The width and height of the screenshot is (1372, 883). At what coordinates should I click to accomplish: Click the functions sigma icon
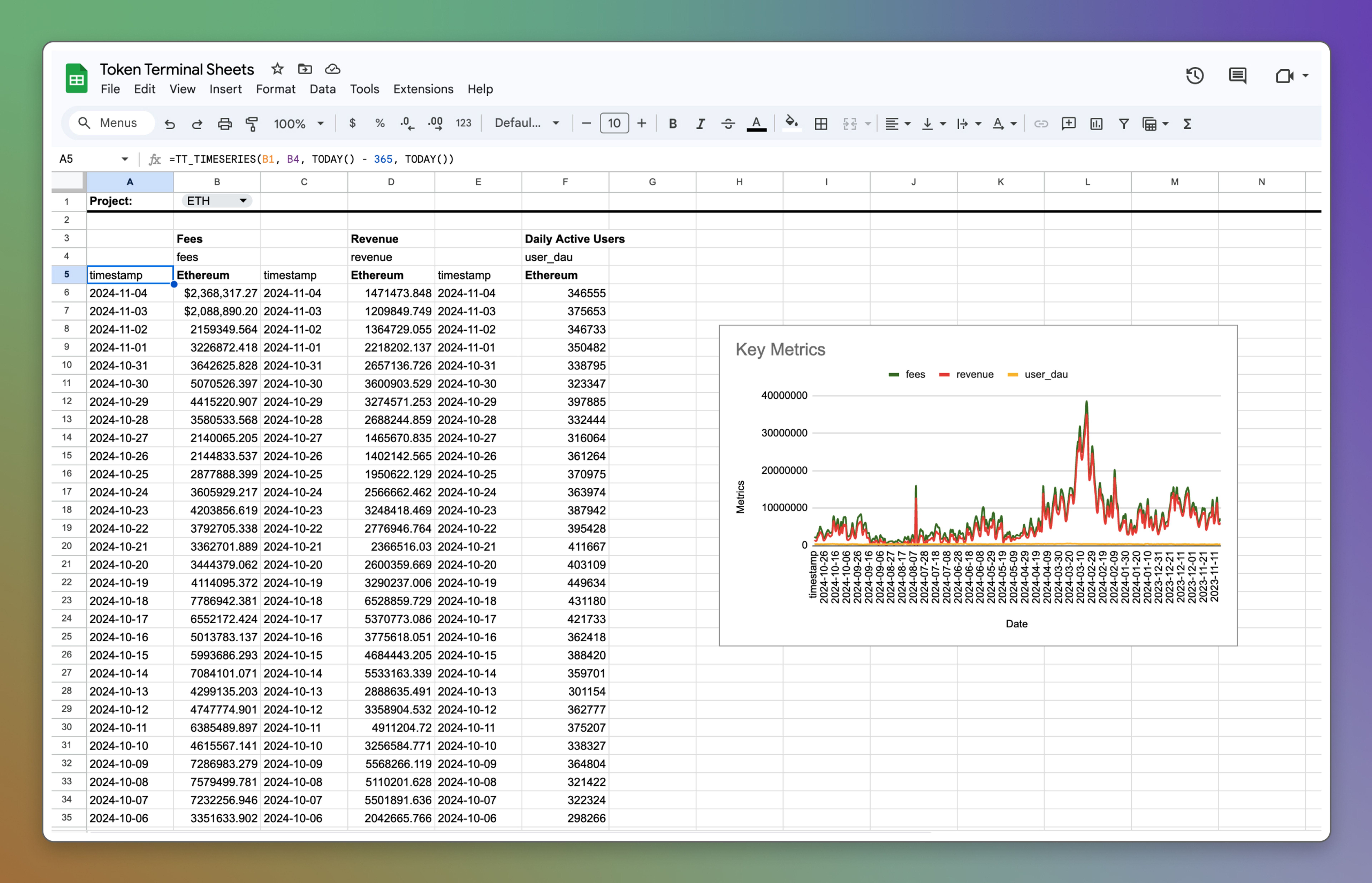coord(1187,124)
